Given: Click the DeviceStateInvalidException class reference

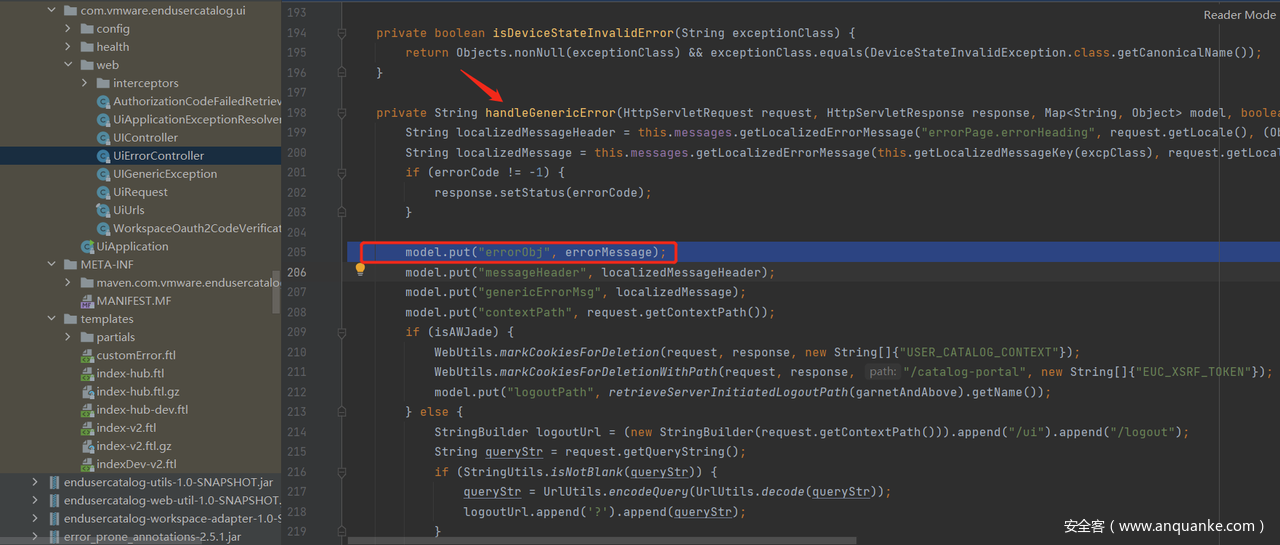Looking at the screenshot, I should pos(968,53).
